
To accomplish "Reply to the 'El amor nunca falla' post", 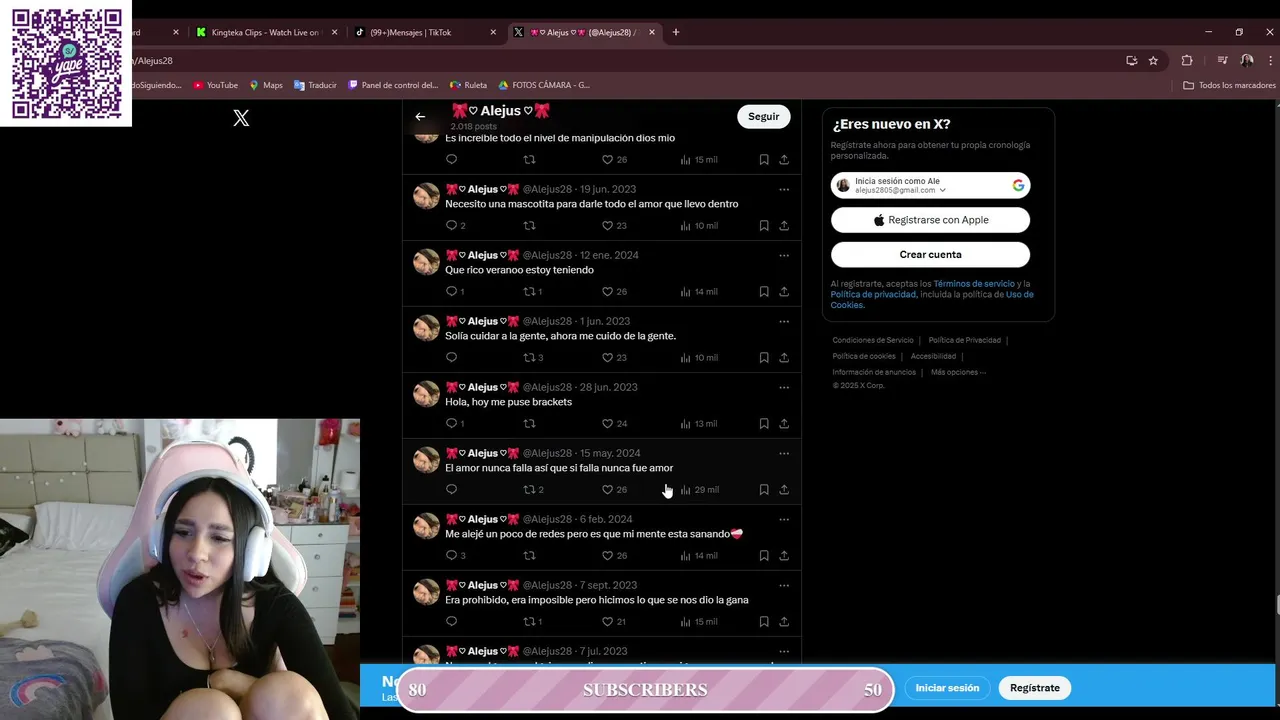I will [451, 490].
